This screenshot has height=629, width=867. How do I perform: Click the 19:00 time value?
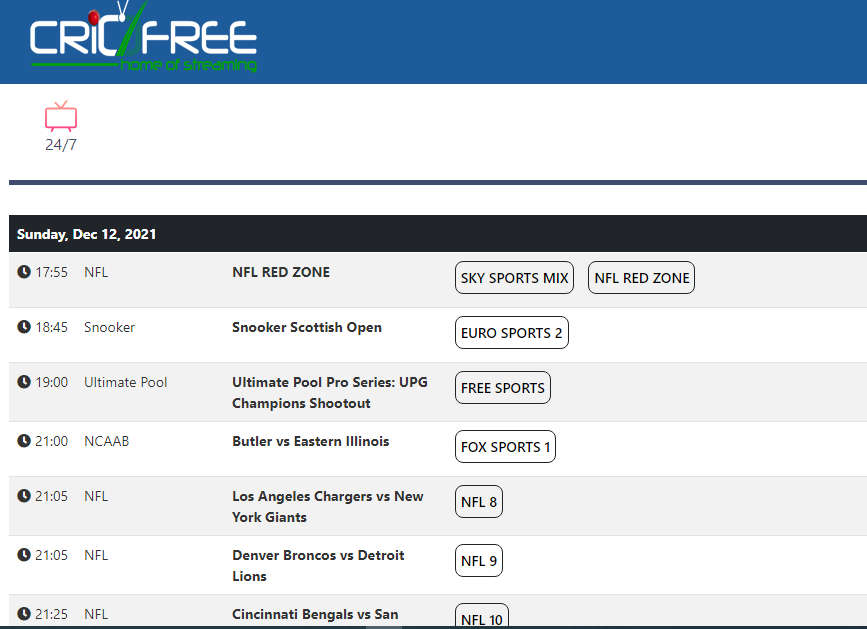(x=51, y=382)
